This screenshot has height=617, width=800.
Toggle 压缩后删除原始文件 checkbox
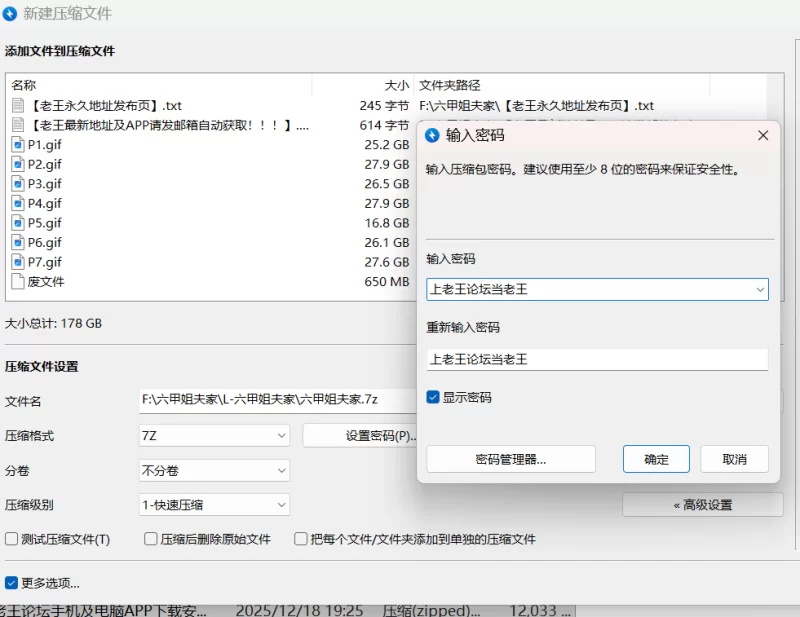[x=152, y=539]
